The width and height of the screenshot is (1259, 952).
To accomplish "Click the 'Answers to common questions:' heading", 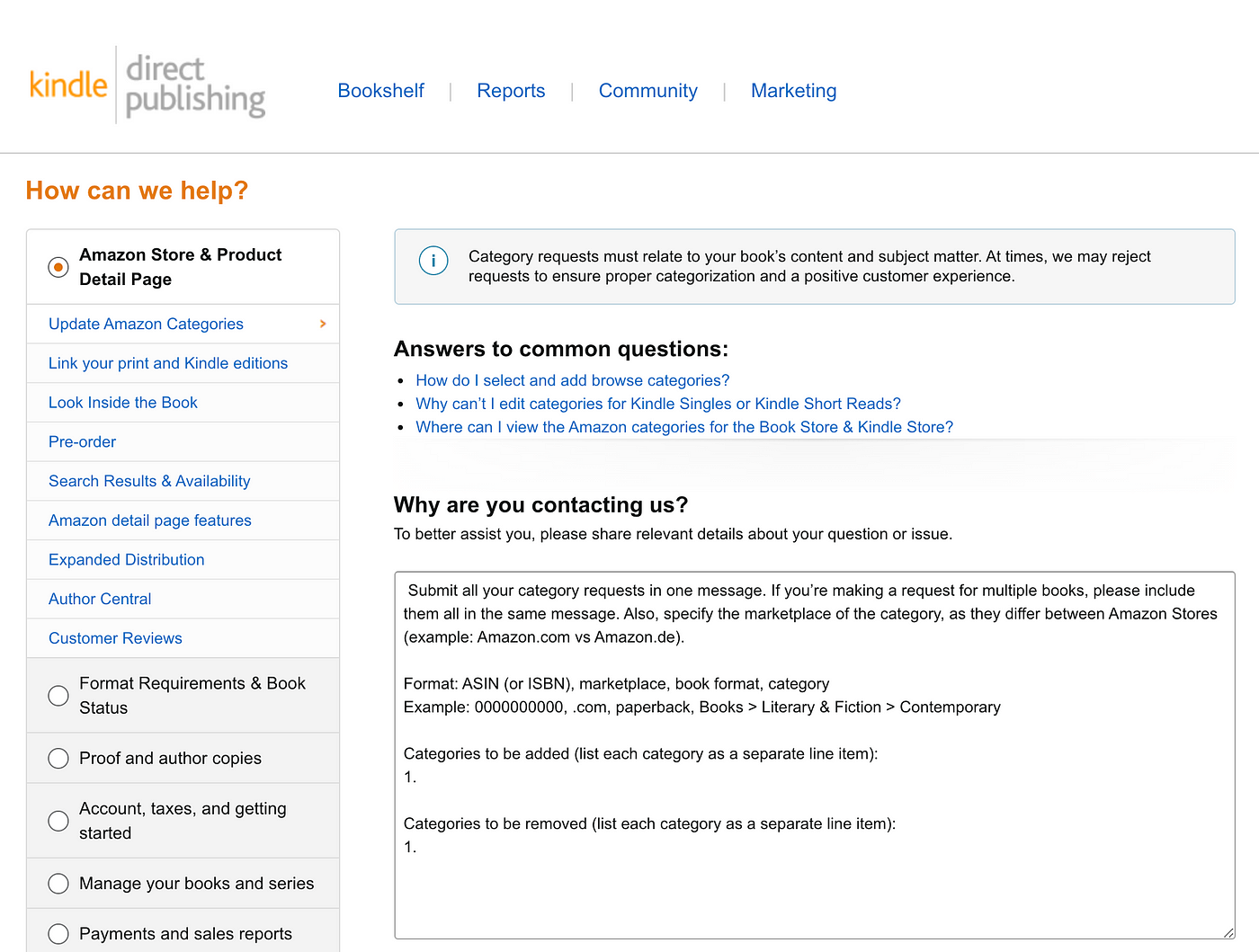I will point(561,349).
